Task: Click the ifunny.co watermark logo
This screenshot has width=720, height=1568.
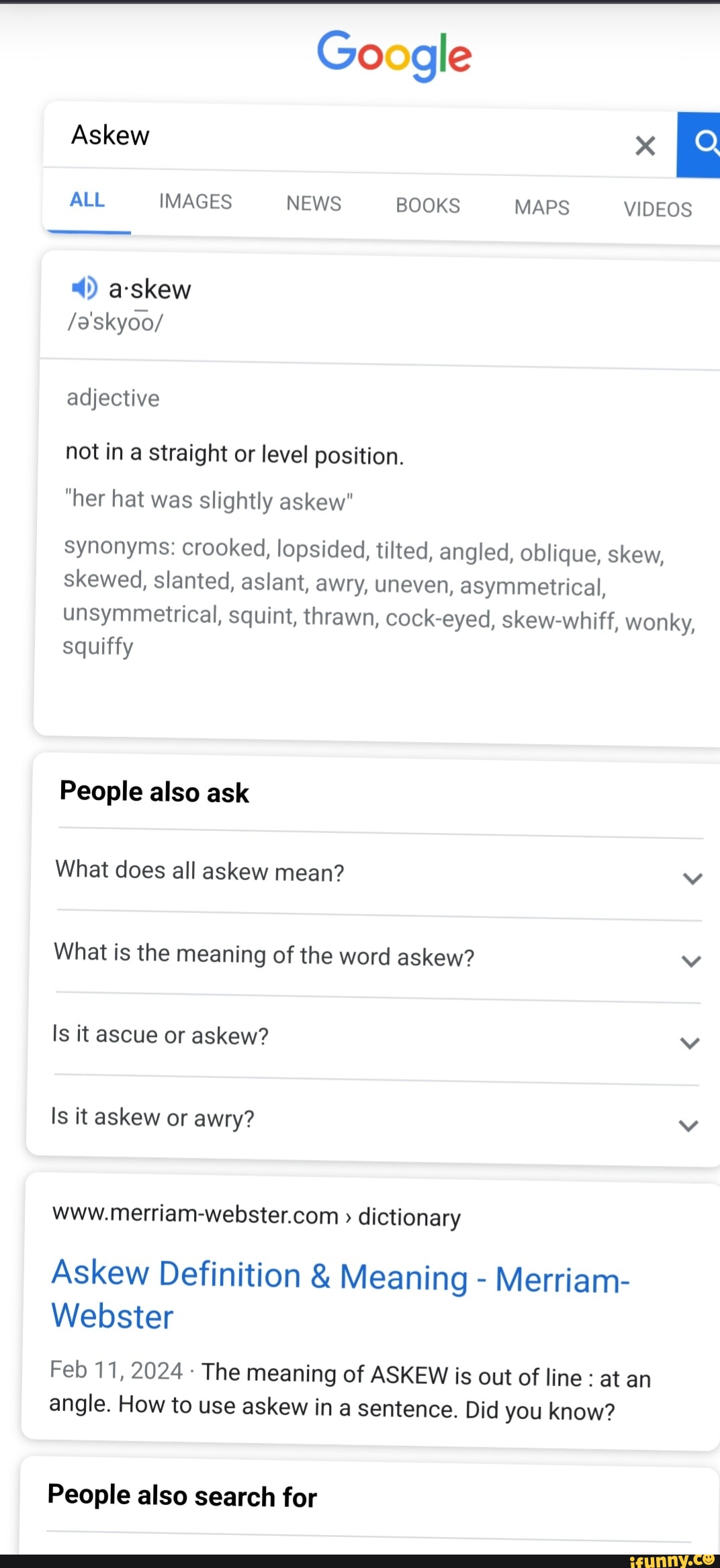Action: (x=672, y=1560)
